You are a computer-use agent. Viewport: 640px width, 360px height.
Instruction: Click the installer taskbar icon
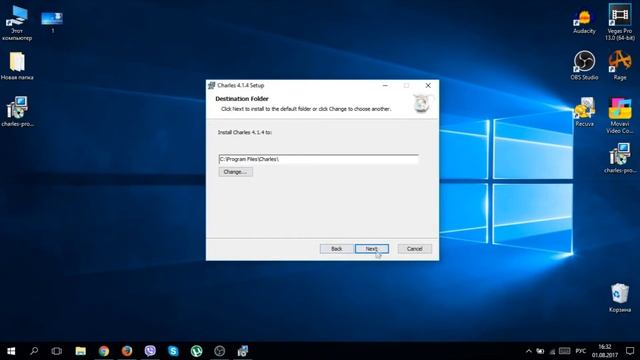tap(243, 351)
